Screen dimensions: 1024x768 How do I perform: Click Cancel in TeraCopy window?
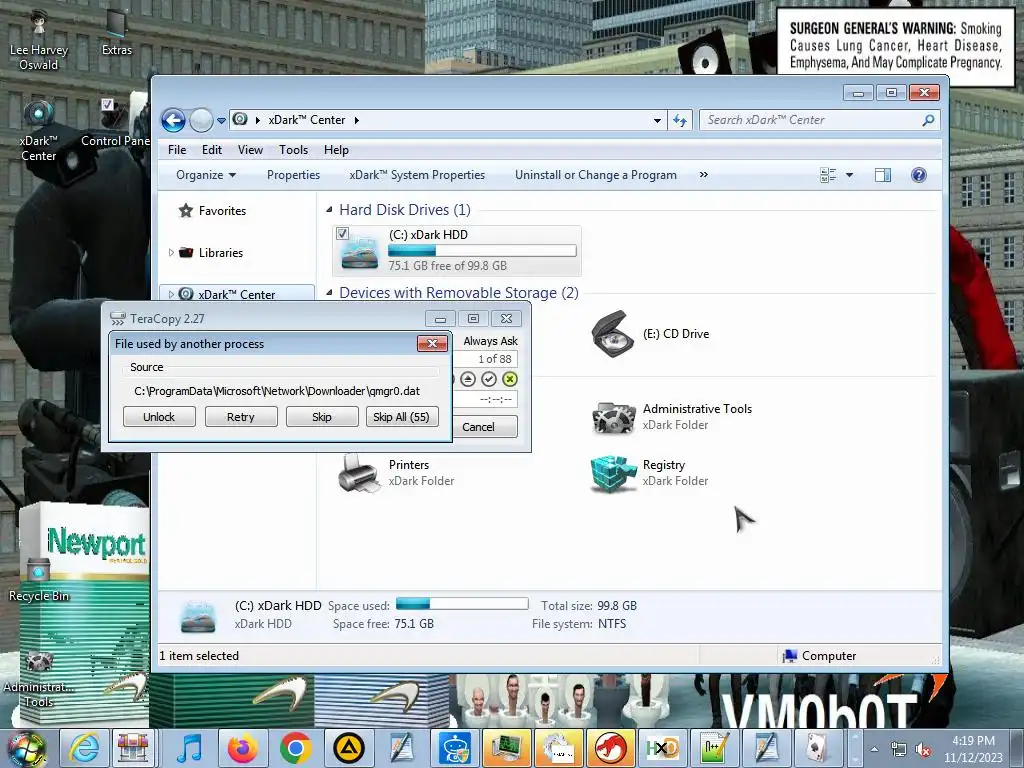[x=485, y=426]
